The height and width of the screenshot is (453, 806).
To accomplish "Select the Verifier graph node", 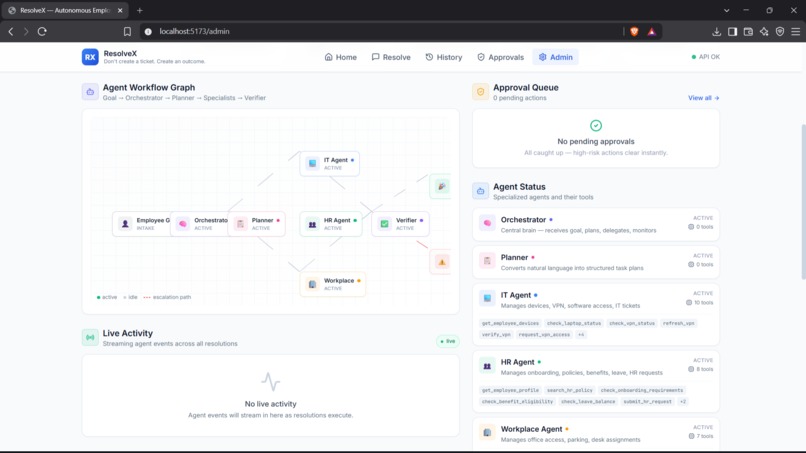I will [x=400, y=224].
